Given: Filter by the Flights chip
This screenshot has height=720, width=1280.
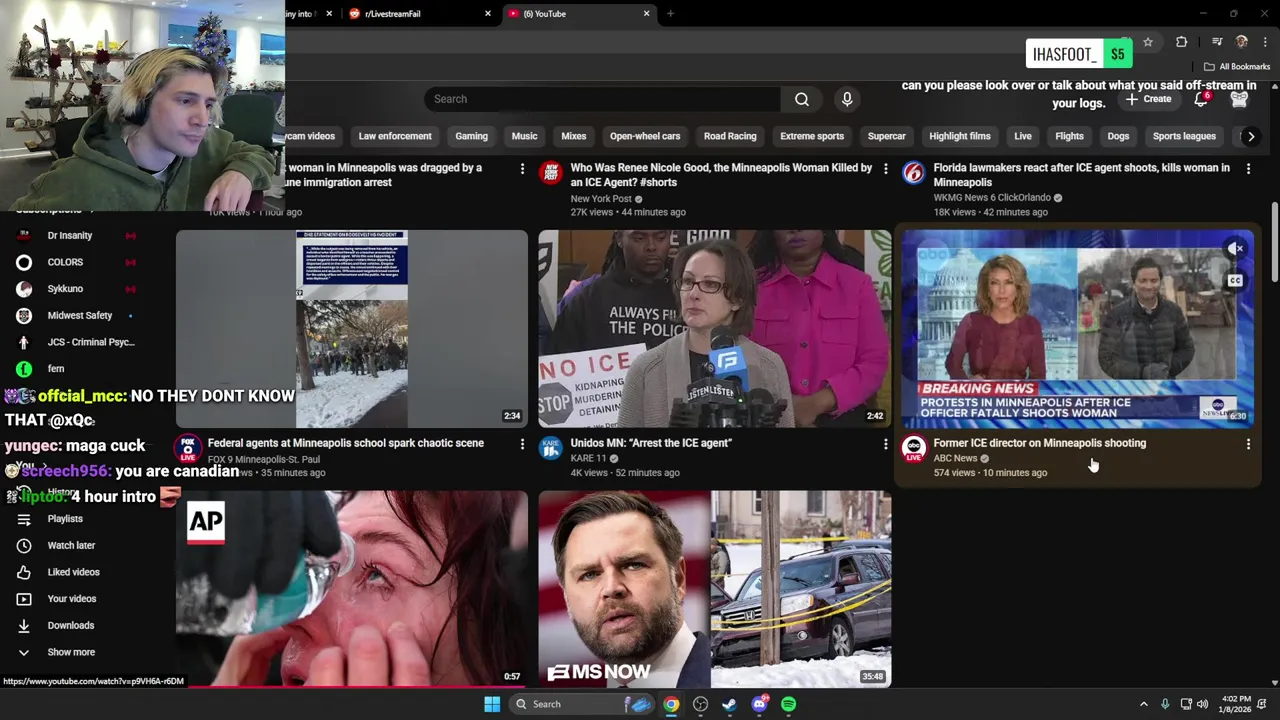Looking at the screenshot, I should pyautogui.click(x=1069, y=136).
